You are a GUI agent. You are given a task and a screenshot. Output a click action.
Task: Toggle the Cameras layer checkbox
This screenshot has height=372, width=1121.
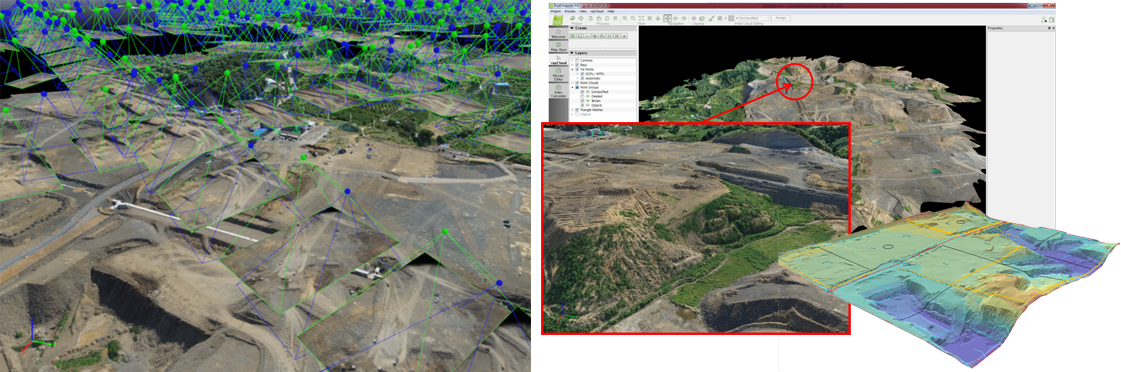click(577, 60)
